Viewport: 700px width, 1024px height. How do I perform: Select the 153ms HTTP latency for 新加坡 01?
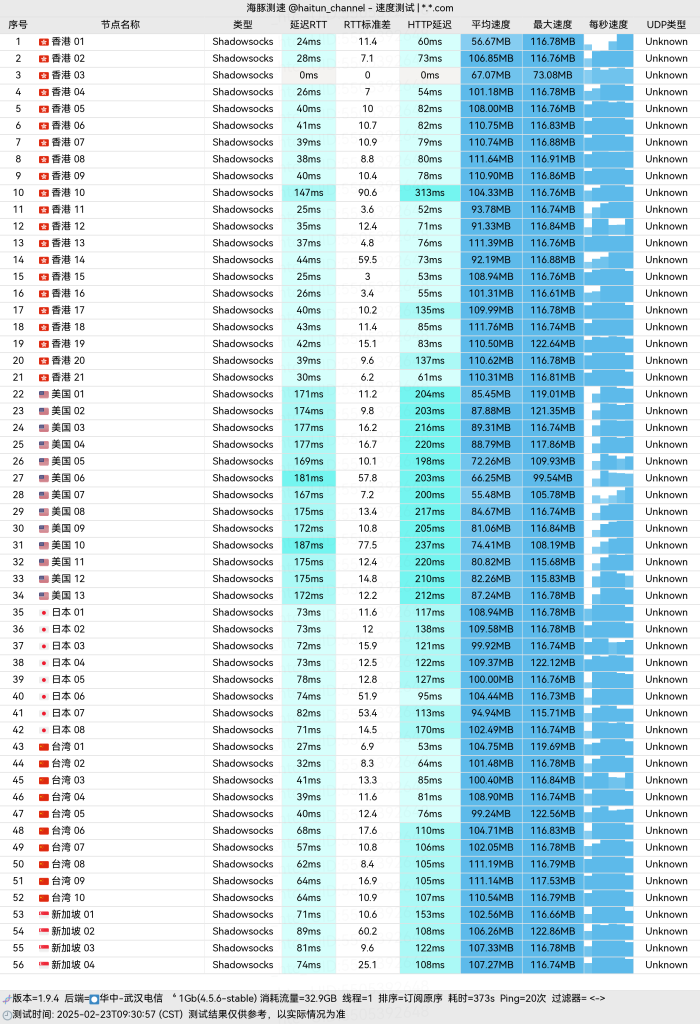[x=430, y=914]
